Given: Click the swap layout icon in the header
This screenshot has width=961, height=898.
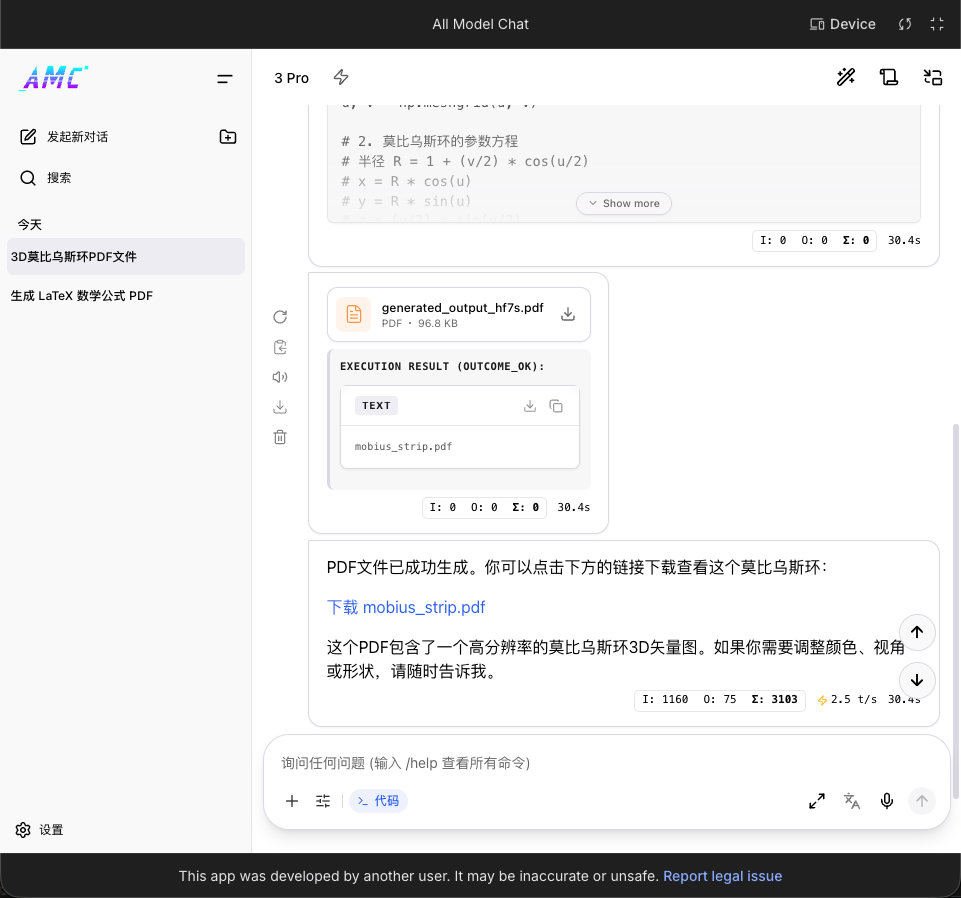Looking at the screenshot, I should click(932, 77).
